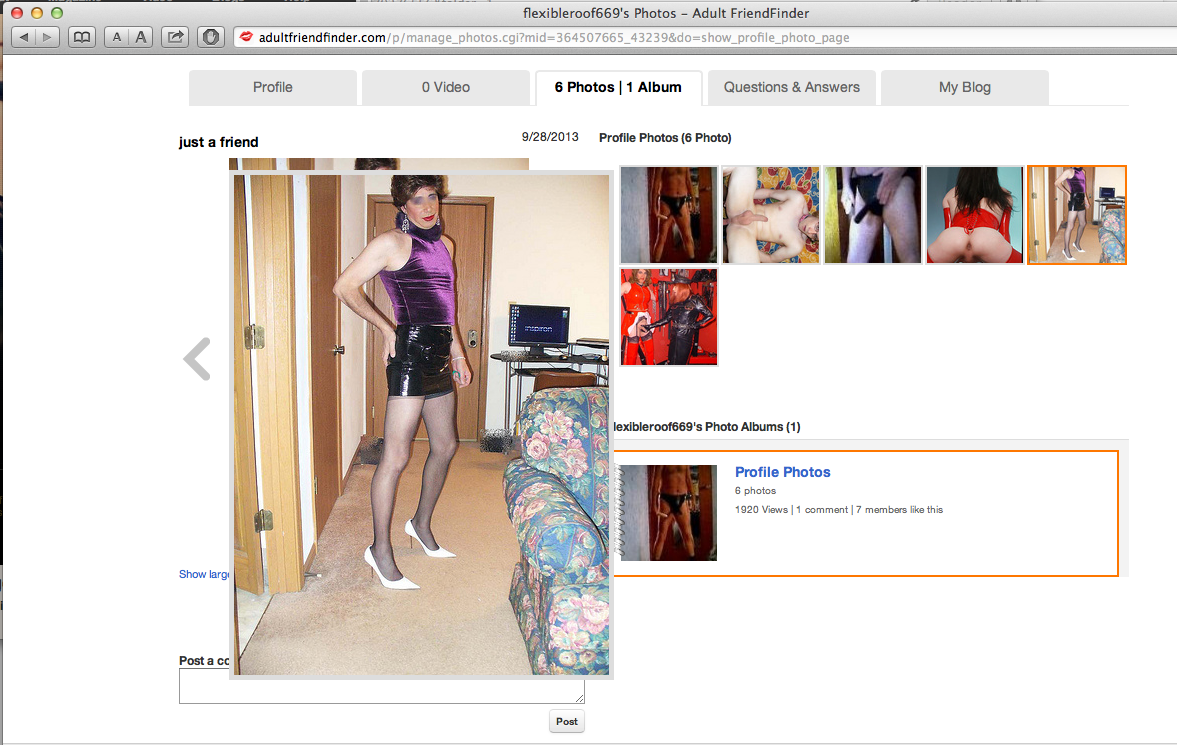Click the 1 comment link
Image resolution: width=1177 pixels, height=745 pixels.
click(822, 509)
